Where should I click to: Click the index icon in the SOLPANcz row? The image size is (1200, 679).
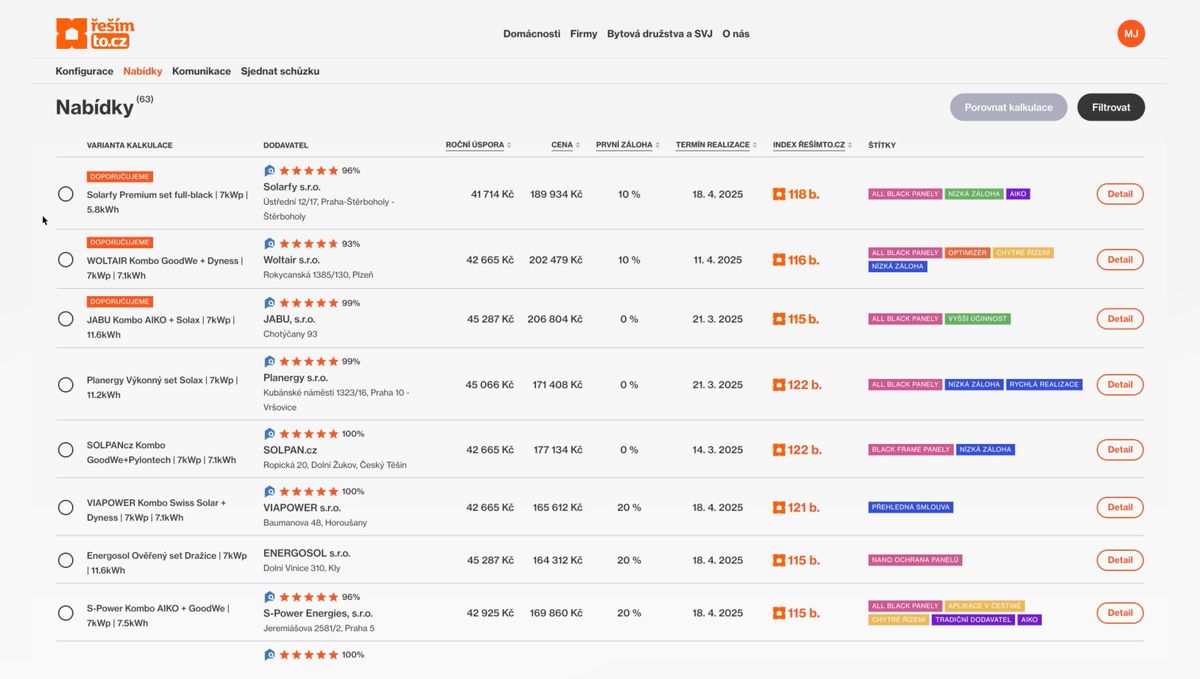[x=779, y=450]
